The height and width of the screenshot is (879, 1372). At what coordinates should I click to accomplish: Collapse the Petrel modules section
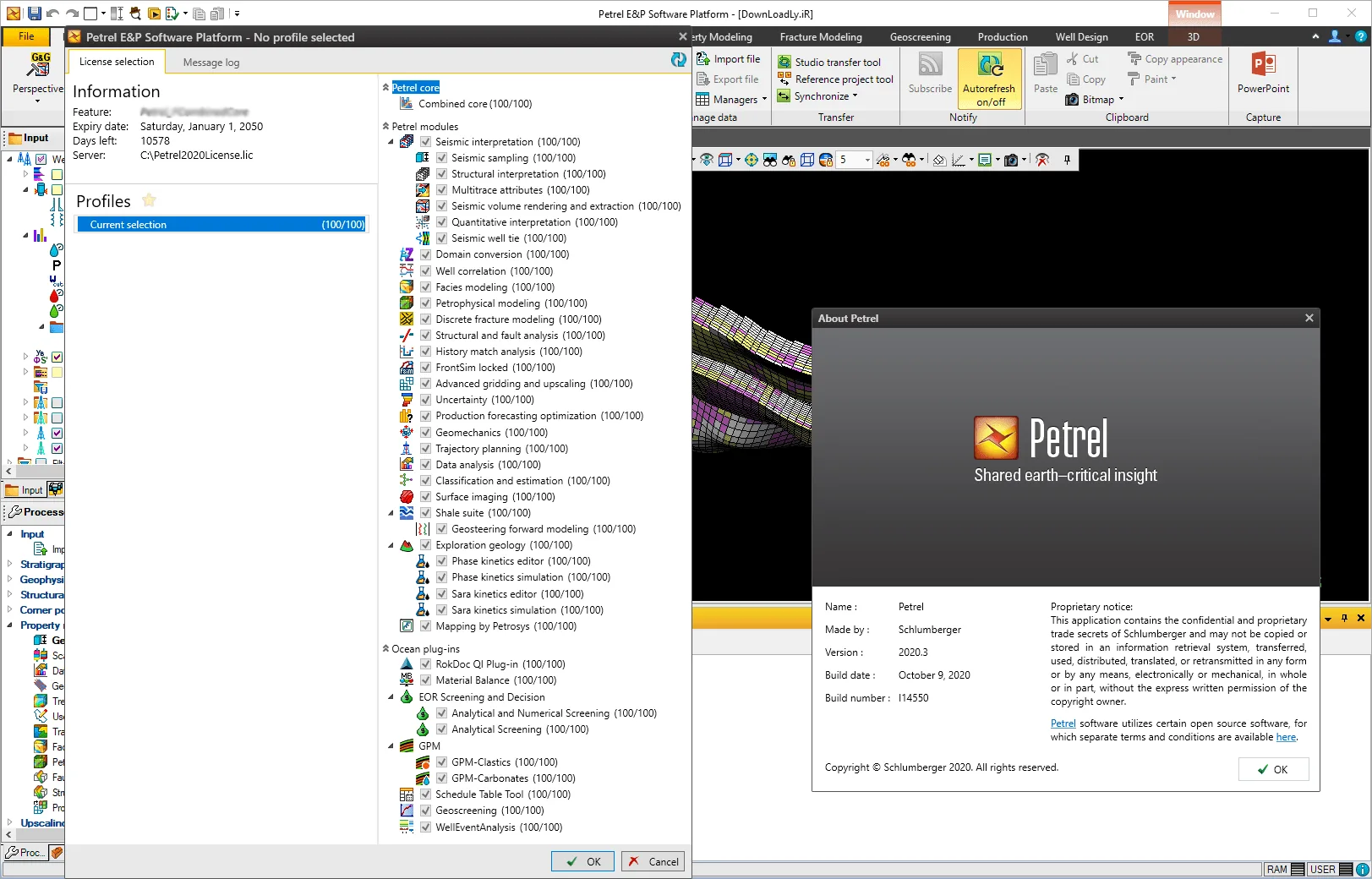coord(385,127)
